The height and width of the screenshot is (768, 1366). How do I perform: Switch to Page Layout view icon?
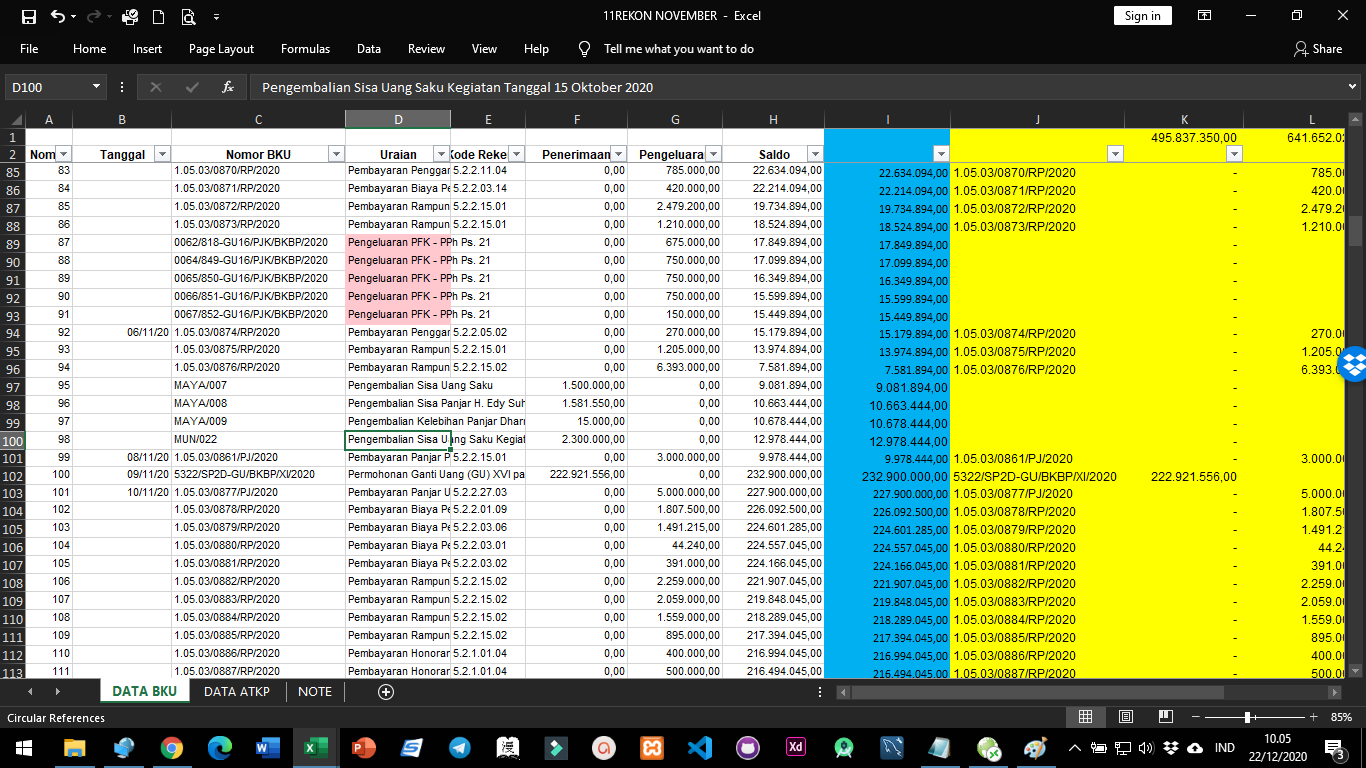click(1125, 717)
